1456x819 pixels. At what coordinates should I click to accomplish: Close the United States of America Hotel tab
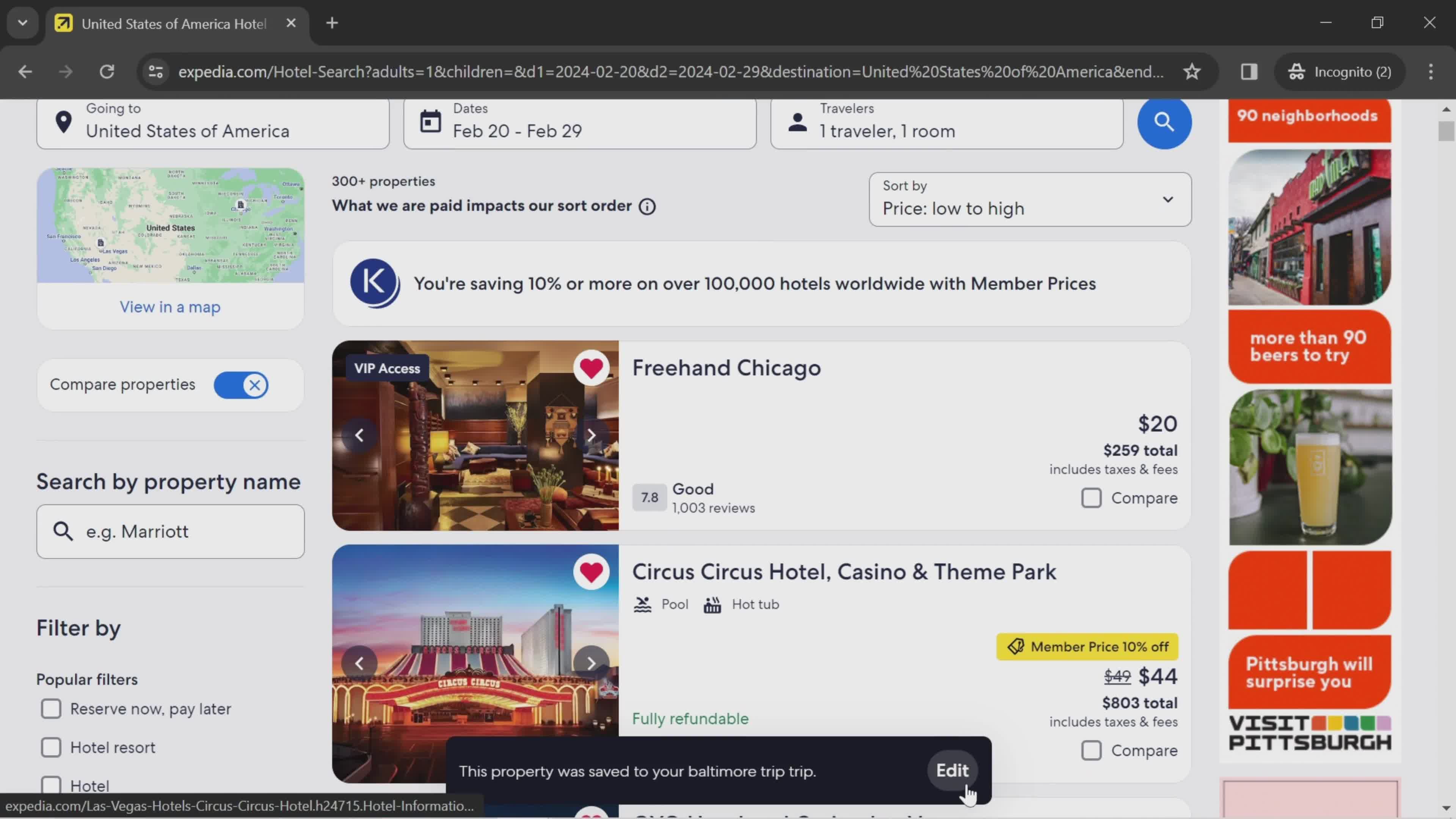(x=291, y=23)
